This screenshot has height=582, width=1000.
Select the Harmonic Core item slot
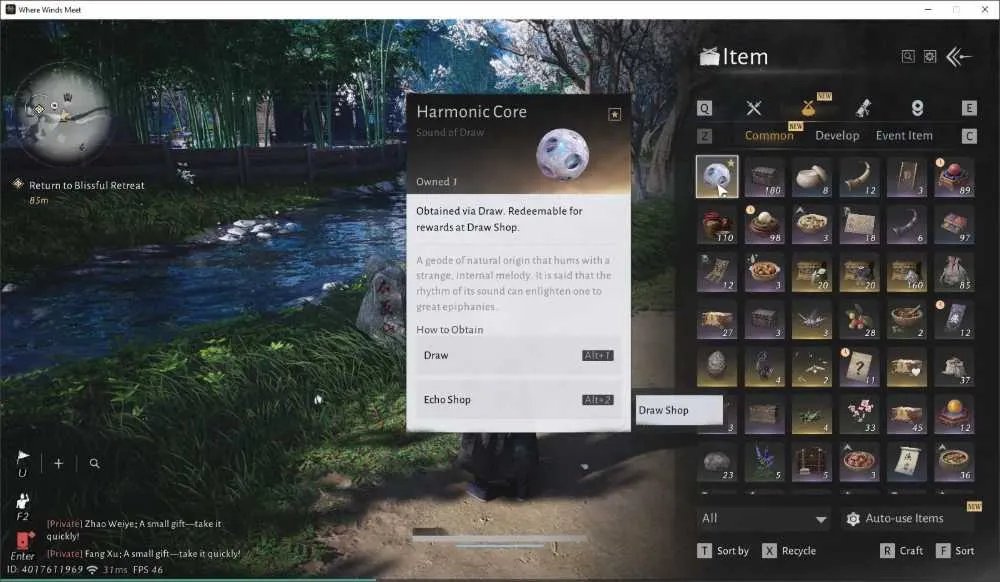tap(717, 177)
